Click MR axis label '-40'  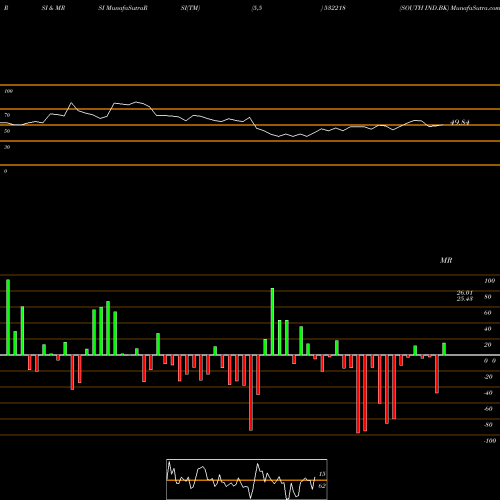488,393
